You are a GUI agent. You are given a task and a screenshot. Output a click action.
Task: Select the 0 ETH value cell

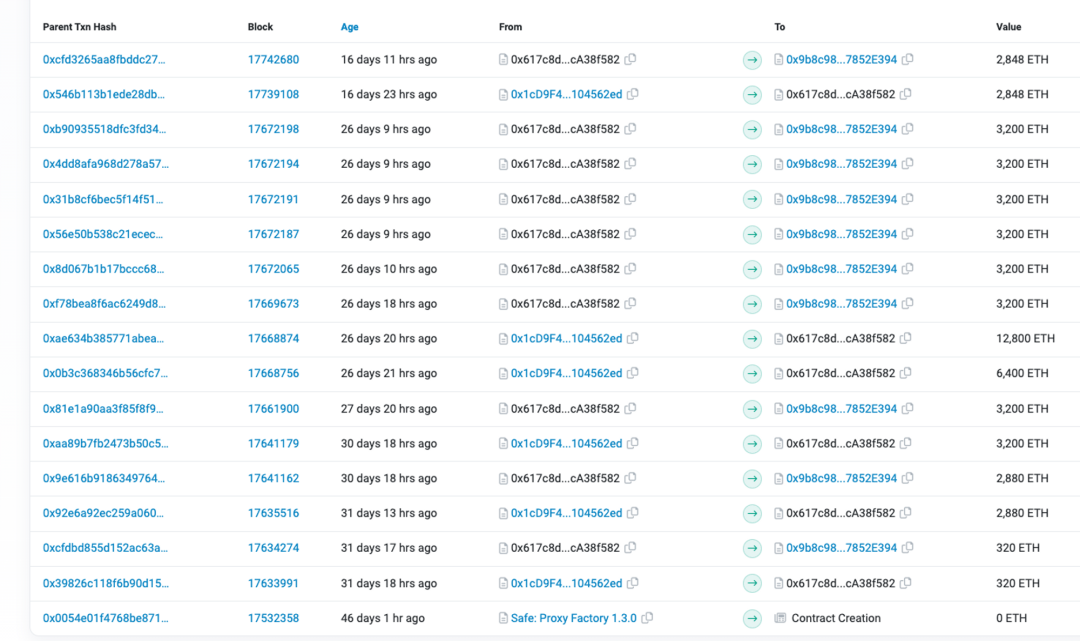pos(1011,618)
